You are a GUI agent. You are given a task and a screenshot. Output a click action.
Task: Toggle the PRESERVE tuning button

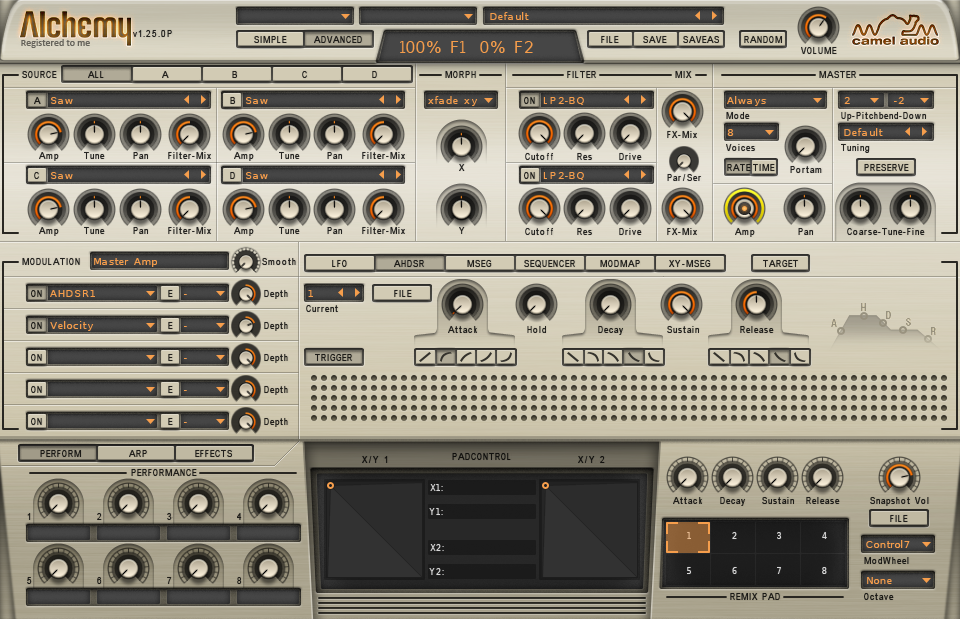point(886,168)
